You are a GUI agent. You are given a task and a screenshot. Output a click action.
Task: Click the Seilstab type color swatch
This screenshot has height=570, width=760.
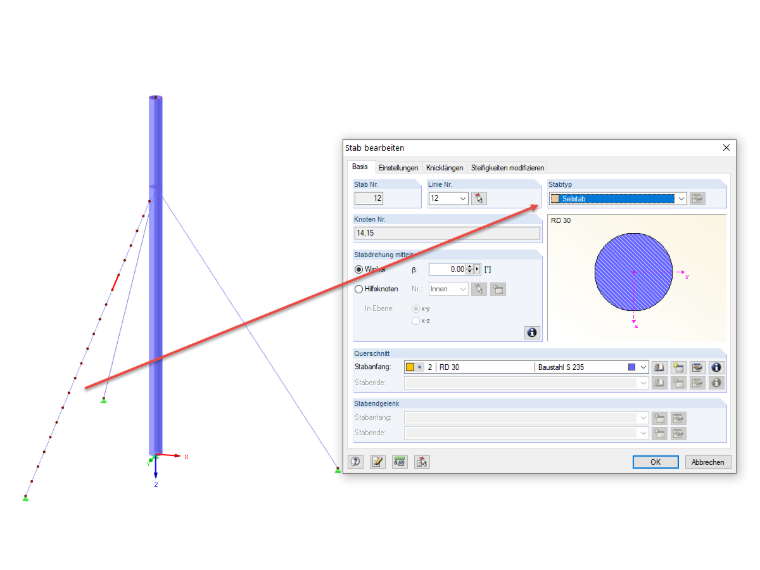pos(555,198)
